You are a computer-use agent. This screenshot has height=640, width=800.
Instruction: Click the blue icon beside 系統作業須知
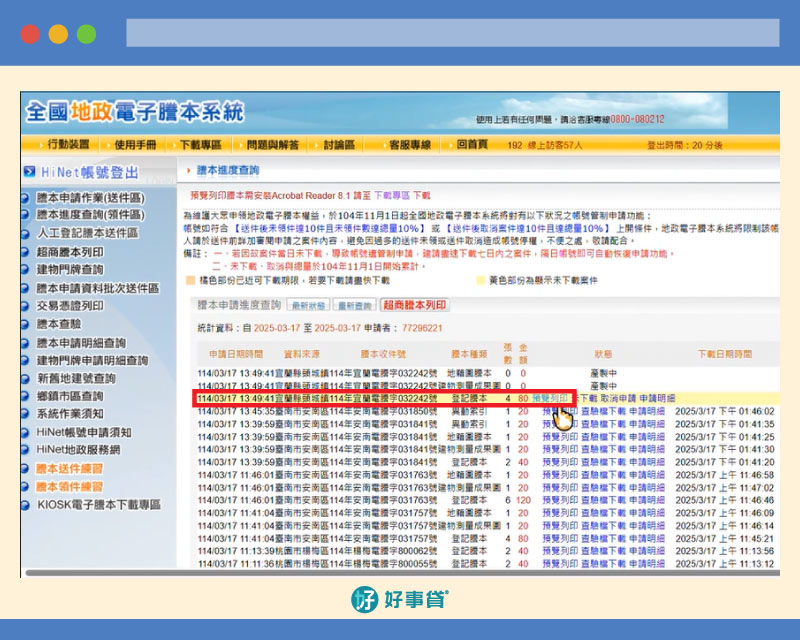(27, 414)
